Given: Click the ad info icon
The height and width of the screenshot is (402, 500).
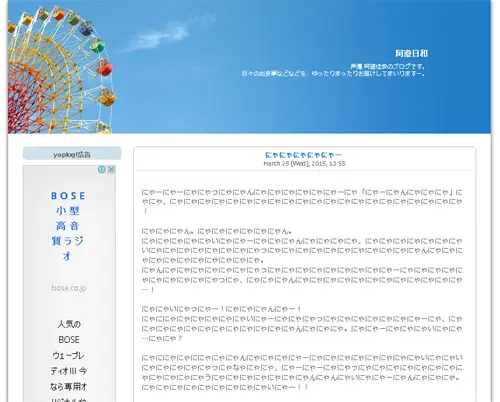Looking at the screenshot, I should pyautogui.click(x=102, y=170).
